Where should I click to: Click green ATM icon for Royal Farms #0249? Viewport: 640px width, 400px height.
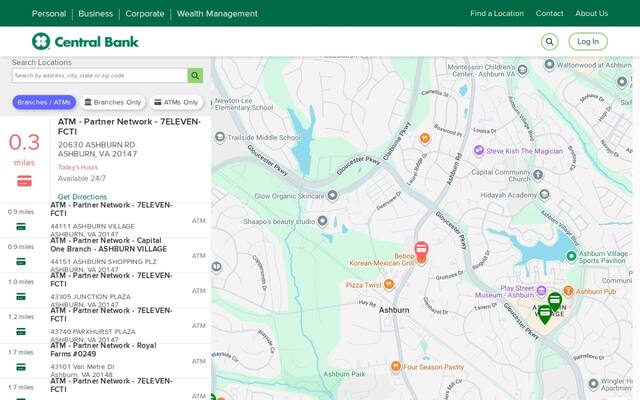(21, 367)
